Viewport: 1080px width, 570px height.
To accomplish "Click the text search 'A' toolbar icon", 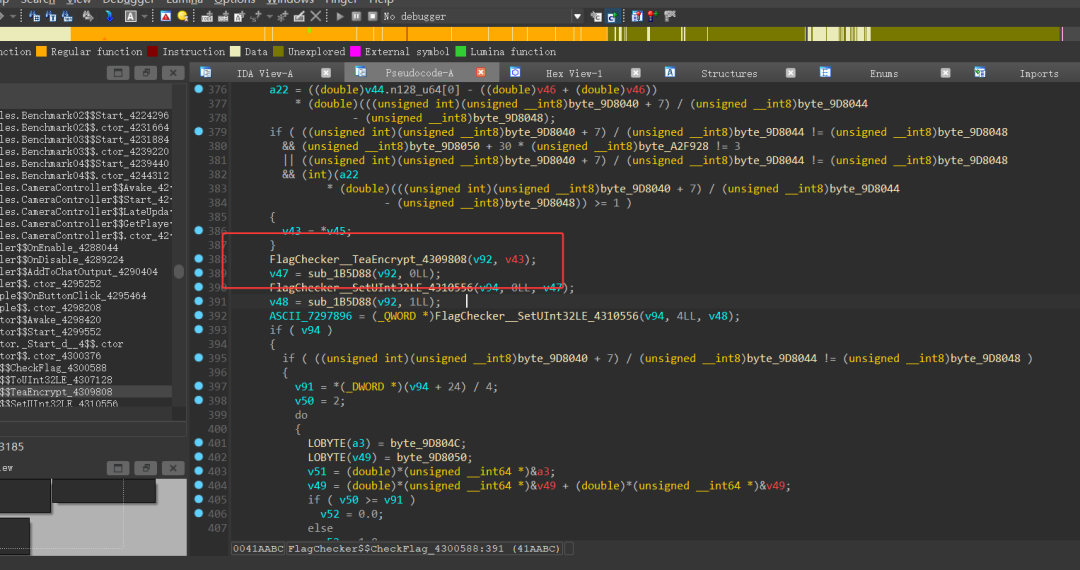I will (x=130, y=16).
